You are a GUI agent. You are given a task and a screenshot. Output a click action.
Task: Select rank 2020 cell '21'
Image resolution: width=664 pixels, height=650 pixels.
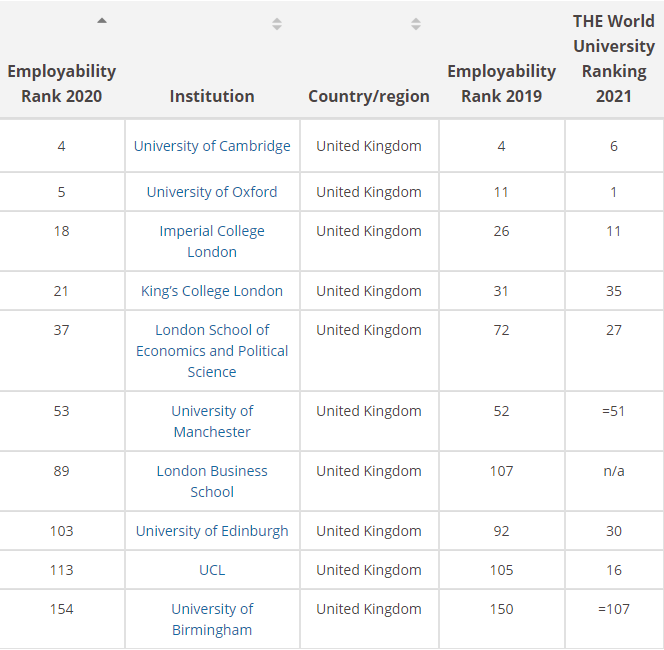pyautogui.click(x=61, y=291)
